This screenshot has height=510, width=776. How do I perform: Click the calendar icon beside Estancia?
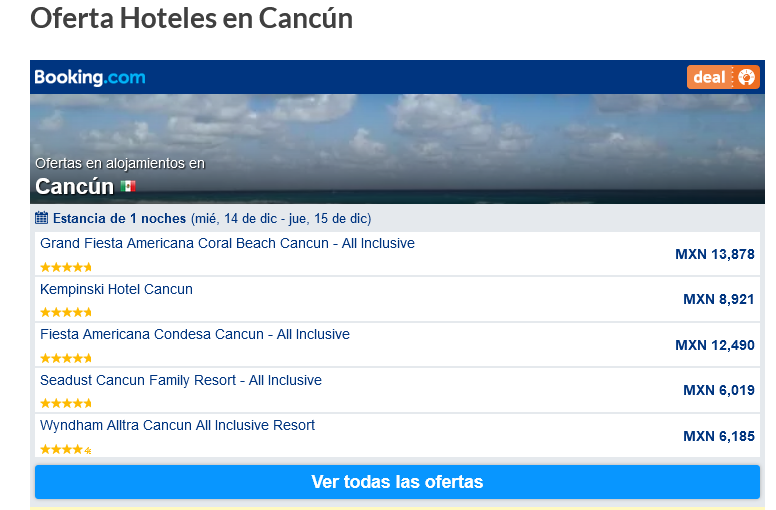tap(42, 218)
